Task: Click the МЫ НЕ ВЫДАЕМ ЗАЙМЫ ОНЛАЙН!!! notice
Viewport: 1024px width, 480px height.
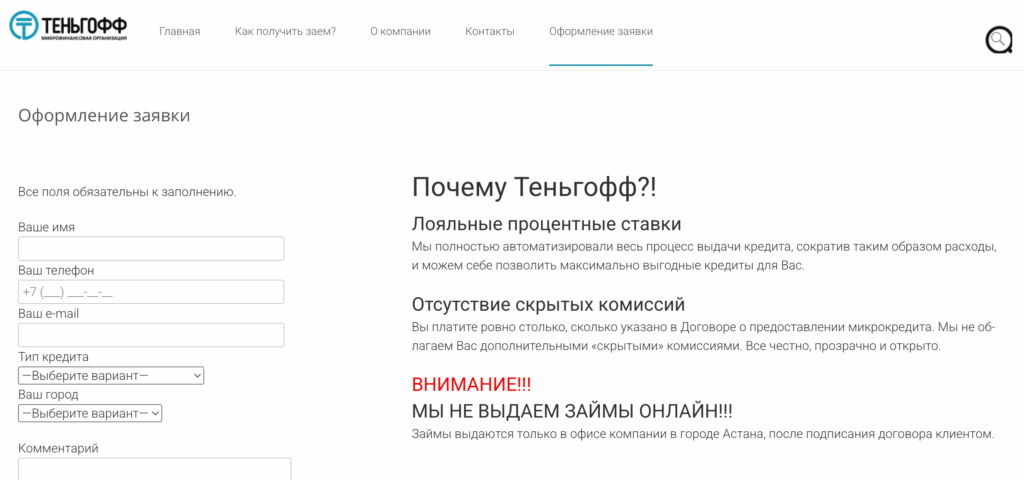Action: click(x=572, y=410)
